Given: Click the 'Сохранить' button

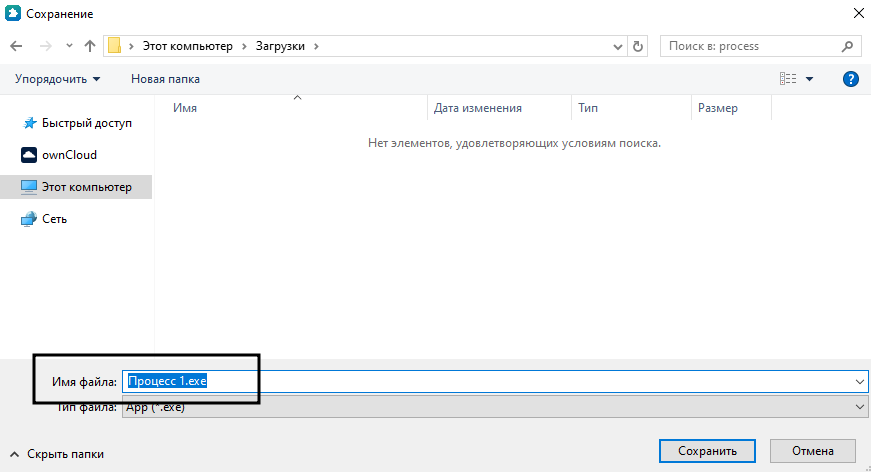Looking at the screenshot, I should [x=707, y=451].
